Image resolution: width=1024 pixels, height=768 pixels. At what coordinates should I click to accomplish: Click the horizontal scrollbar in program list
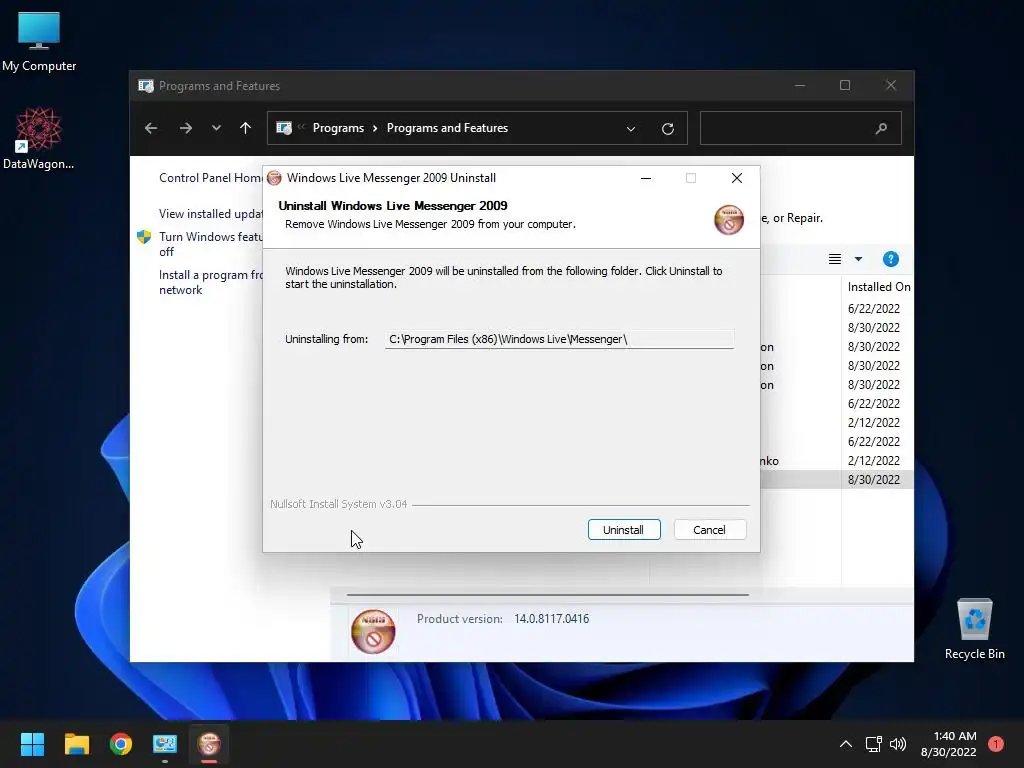[x=547, y=595]
